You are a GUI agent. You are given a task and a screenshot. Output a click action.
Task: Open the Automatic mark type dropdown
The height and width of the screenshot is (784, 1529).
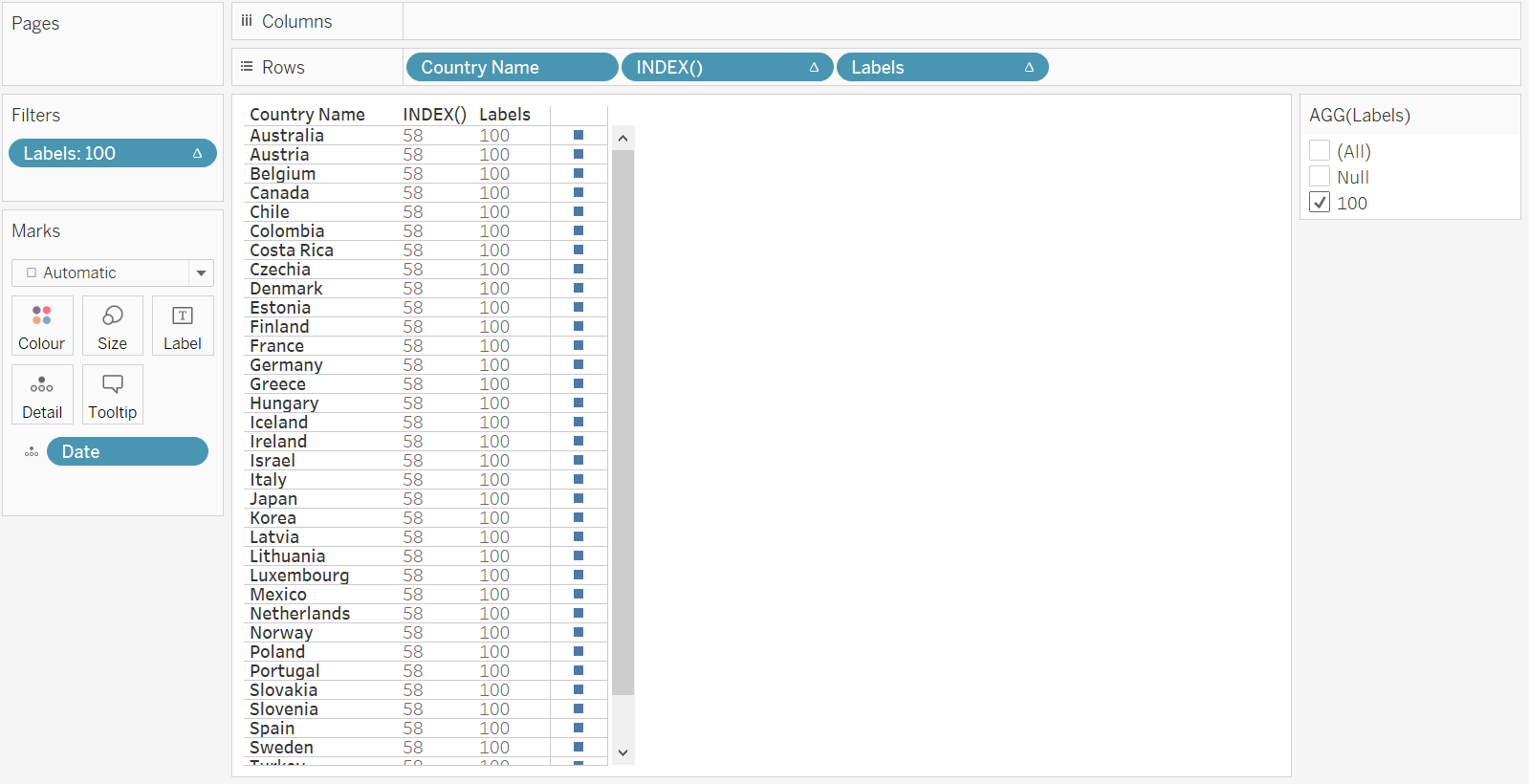click(x=112, y=272)
